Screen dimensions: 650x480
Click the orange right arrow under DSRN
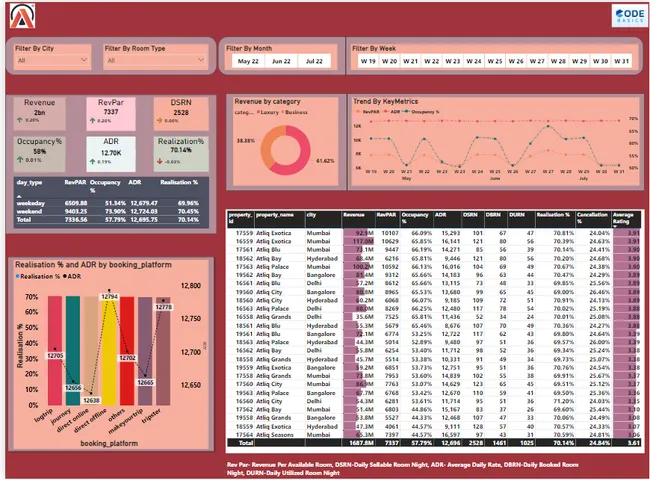(160, 121)
